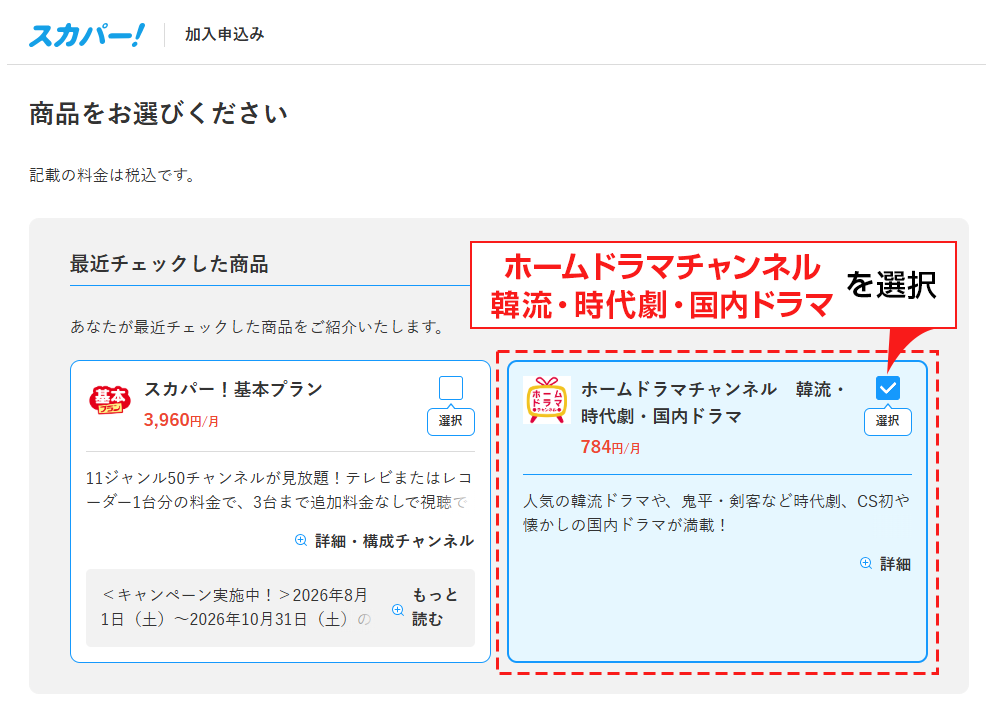Click 記載の料金は税込です。 note text
1000x720 pixels.
click(113, 175)
